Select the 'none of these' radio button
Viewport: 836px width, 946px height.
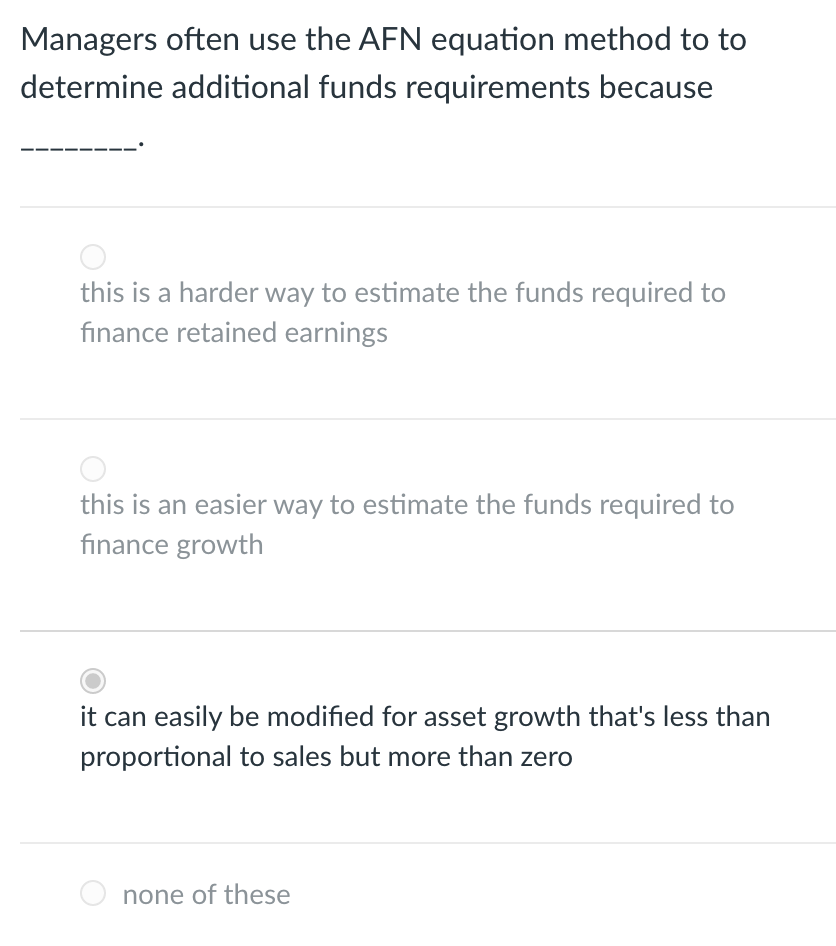[92, 893]
